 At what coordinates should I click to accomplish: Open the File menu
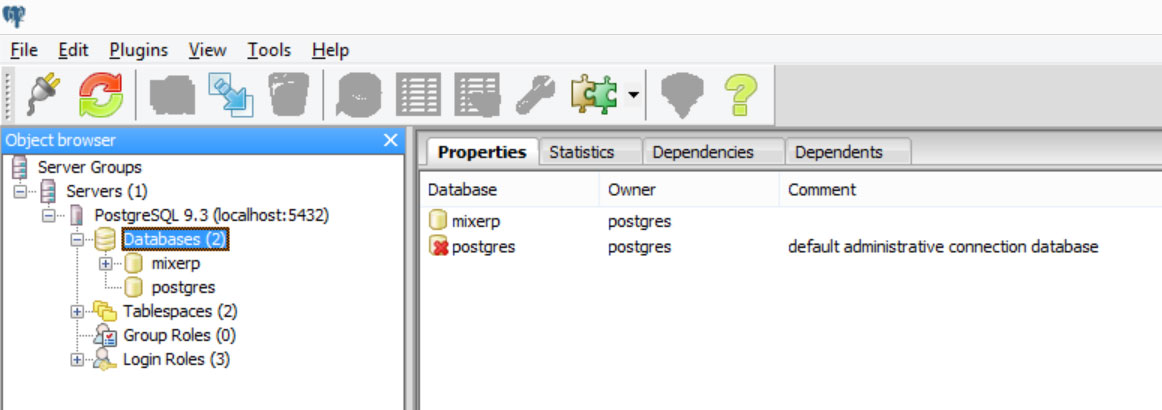(24, 50)
